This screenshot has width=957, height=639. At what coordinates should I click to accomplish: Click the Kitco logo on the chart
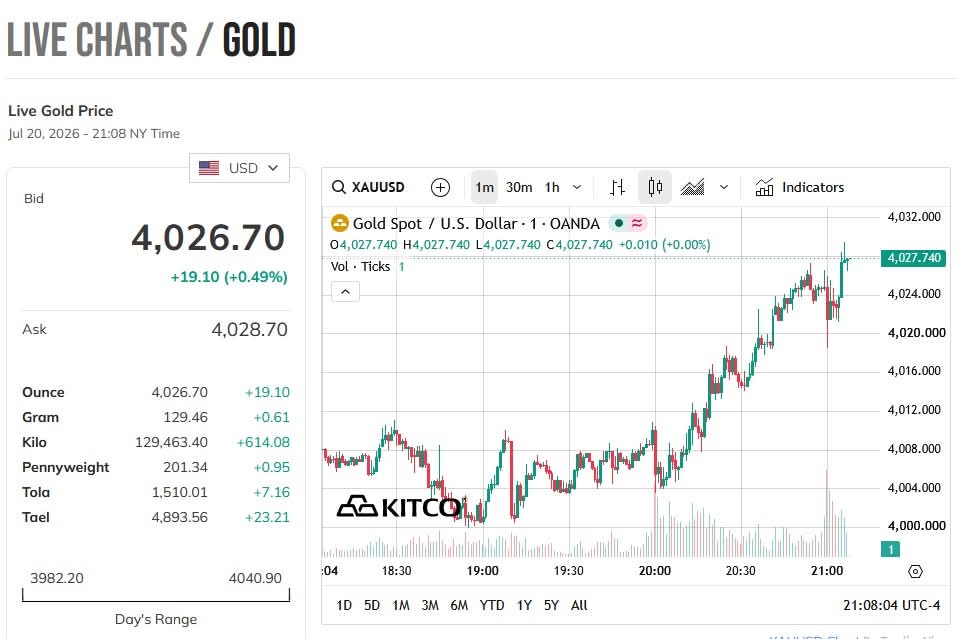point(400,507)
